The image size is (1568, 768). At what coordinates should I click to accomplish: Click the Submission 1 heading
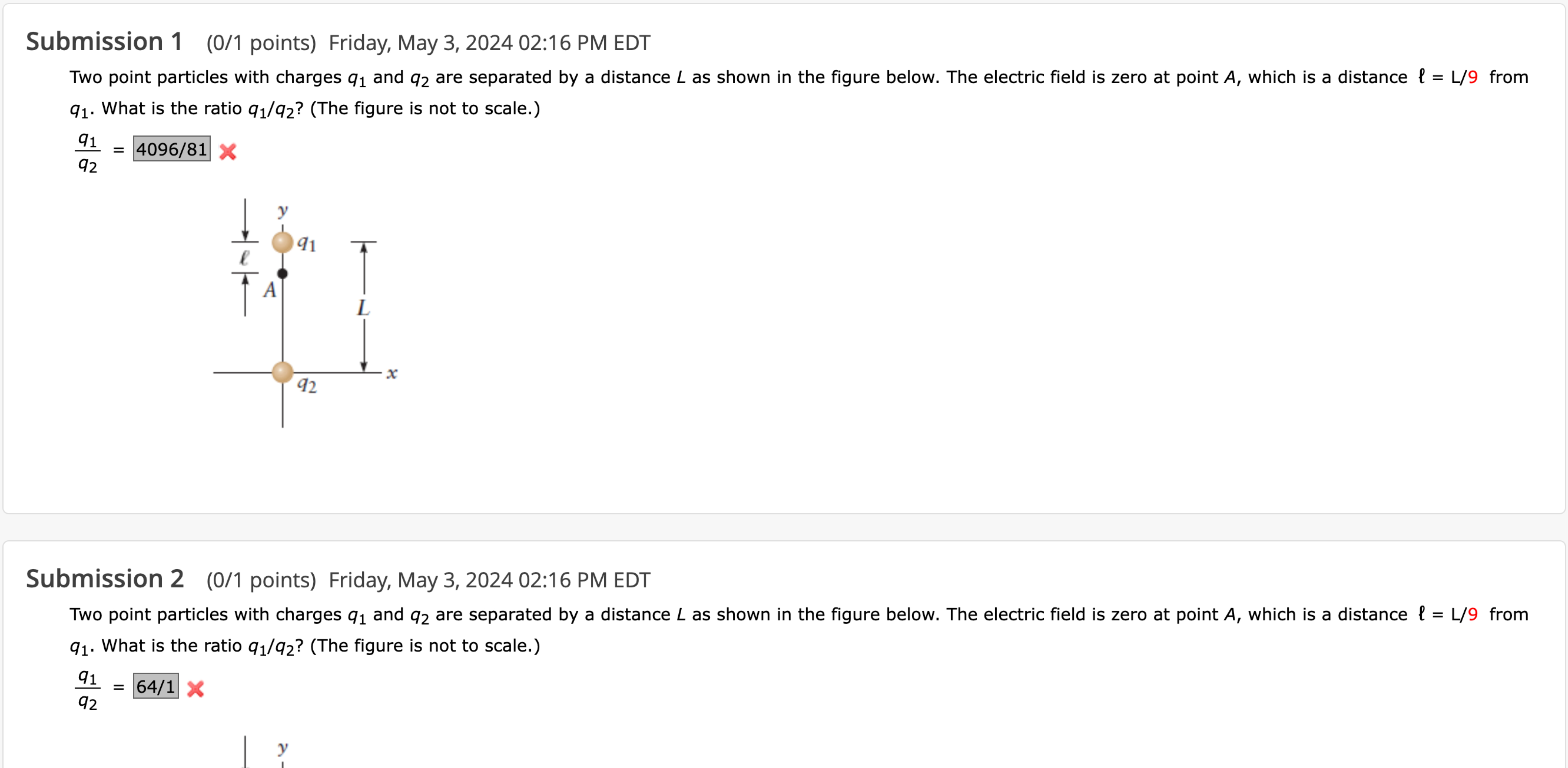click(104, 42)
